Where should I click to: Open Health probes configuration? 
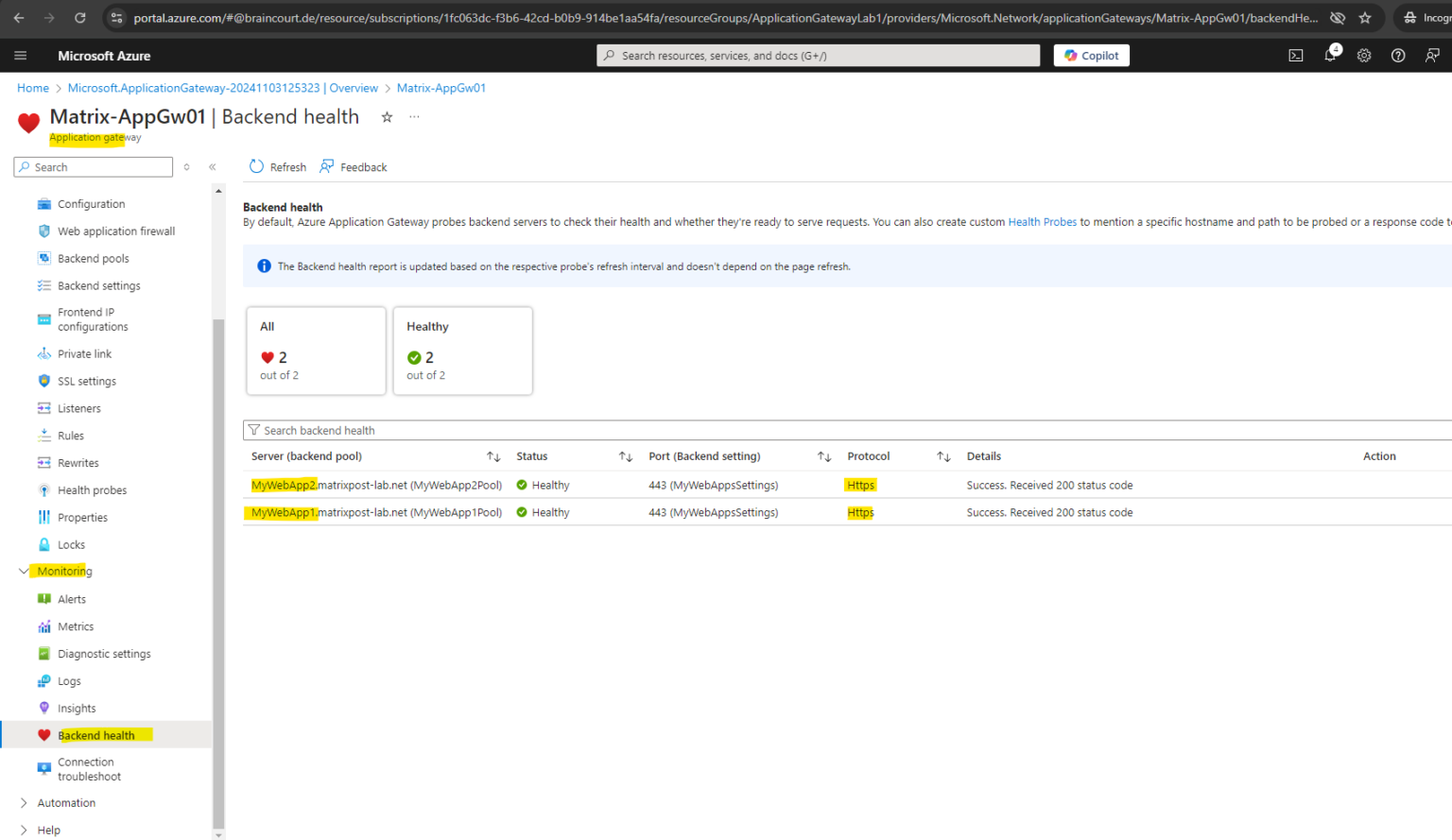90,489
